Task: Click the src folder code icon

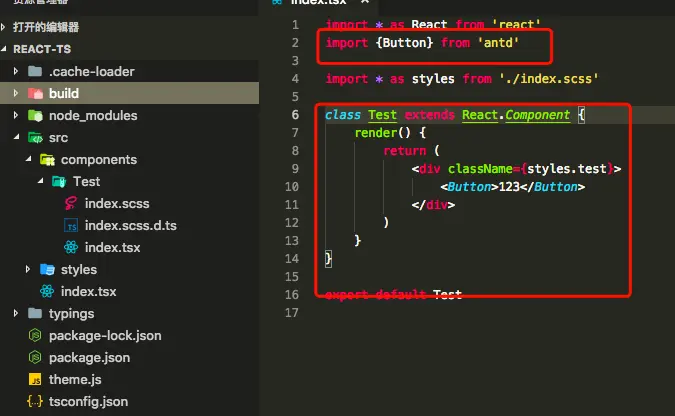Action: pos(35,137)
